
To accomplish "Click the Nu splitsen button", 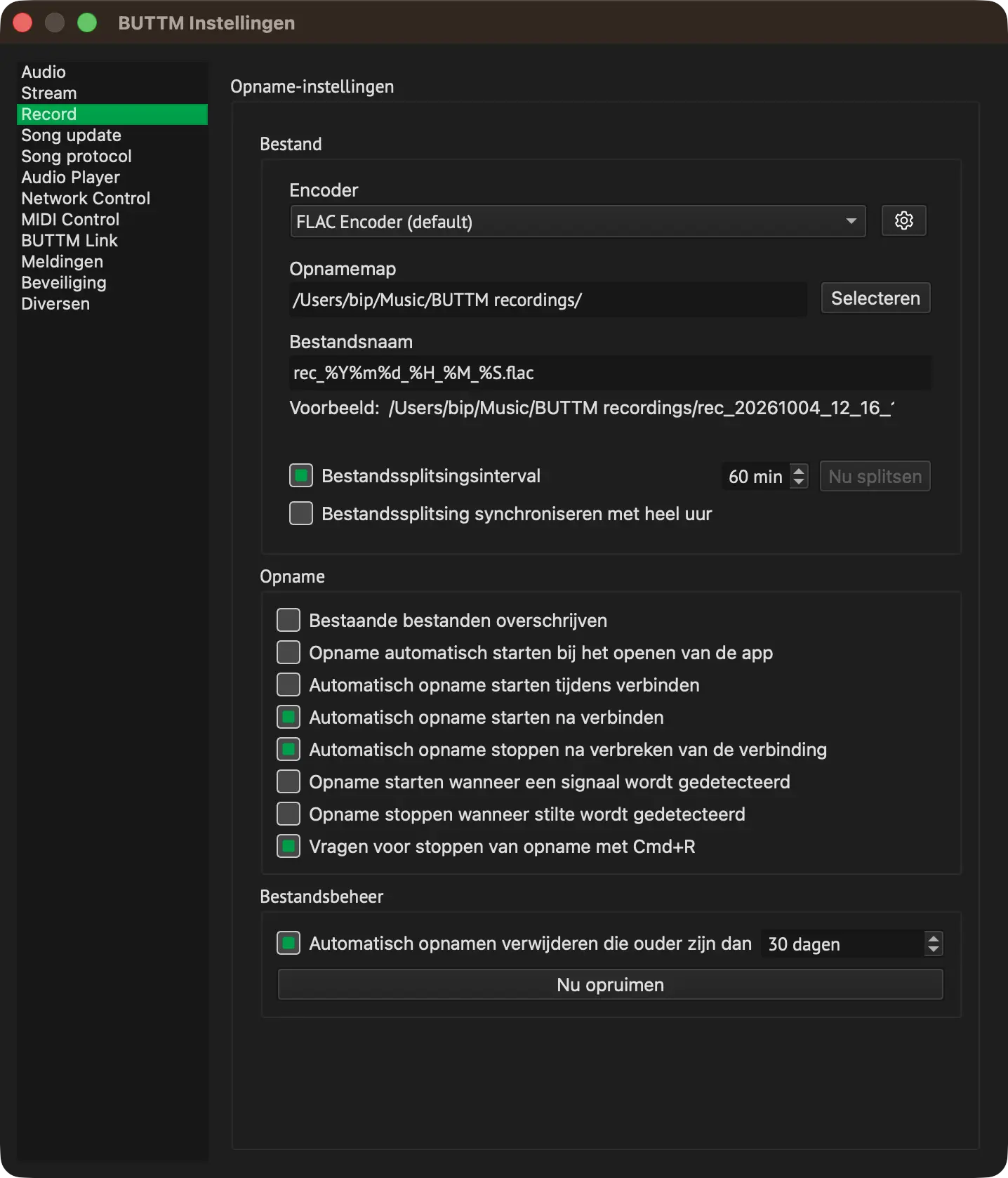I will point(875,477).
